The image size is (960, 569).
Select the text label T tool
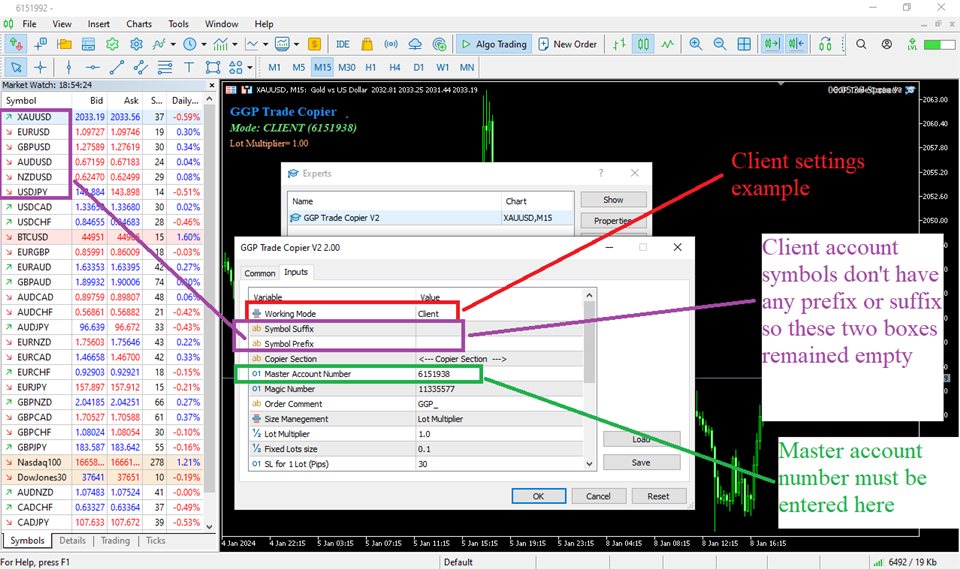click(x=189, y=67)
